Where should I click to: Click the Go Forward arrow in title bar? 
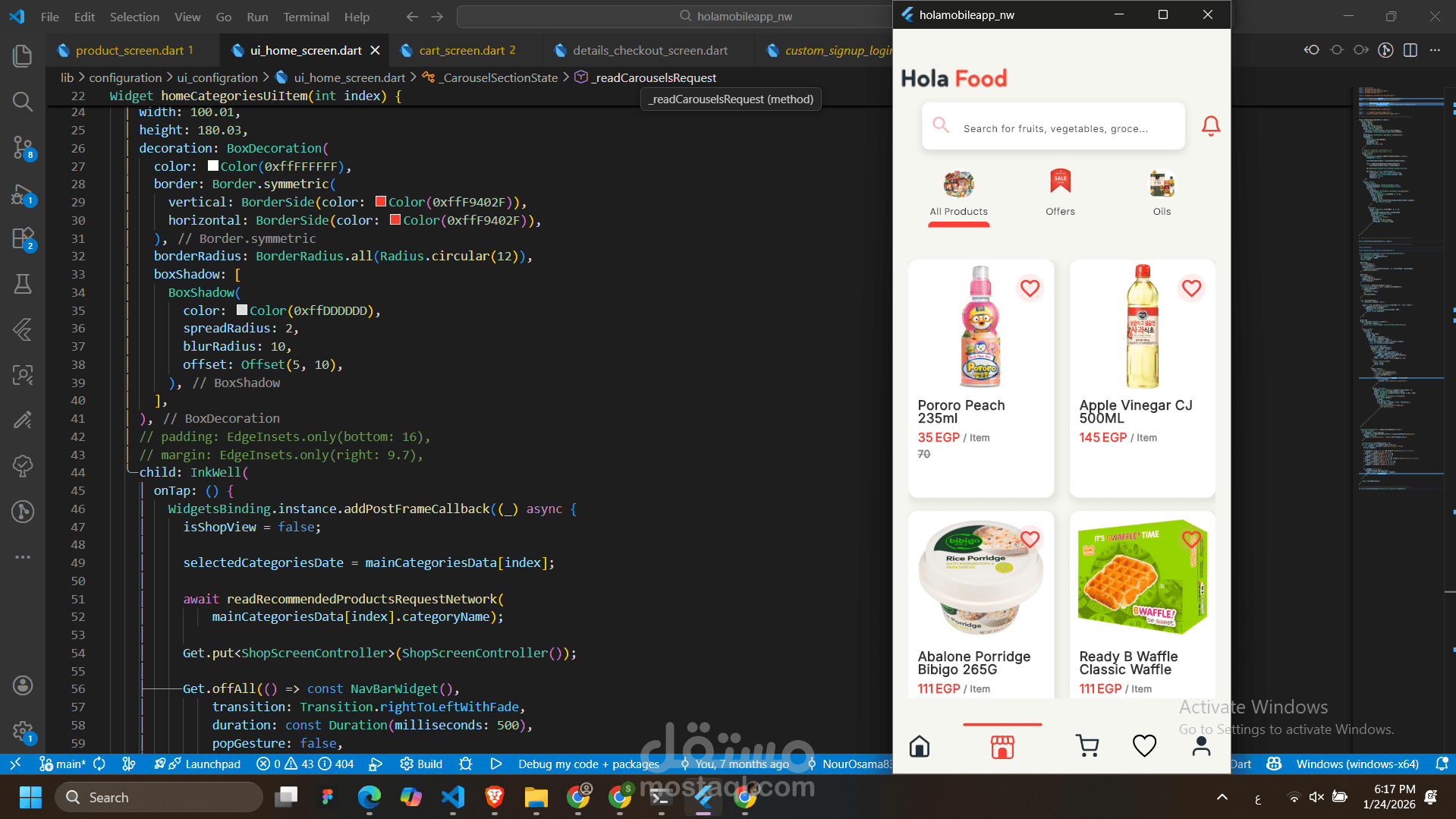click(437, 17)
